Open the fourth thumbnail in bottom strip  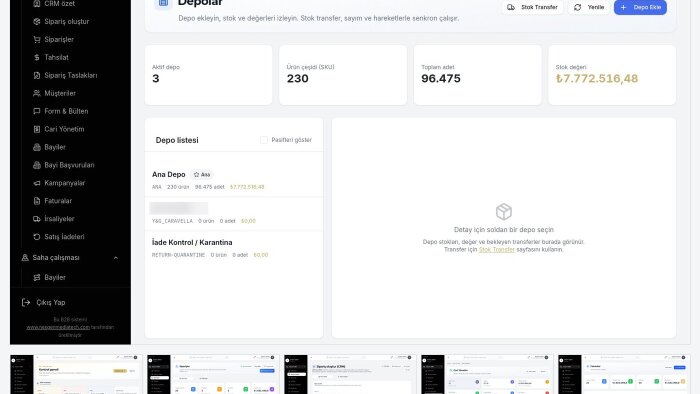[487, 374]
